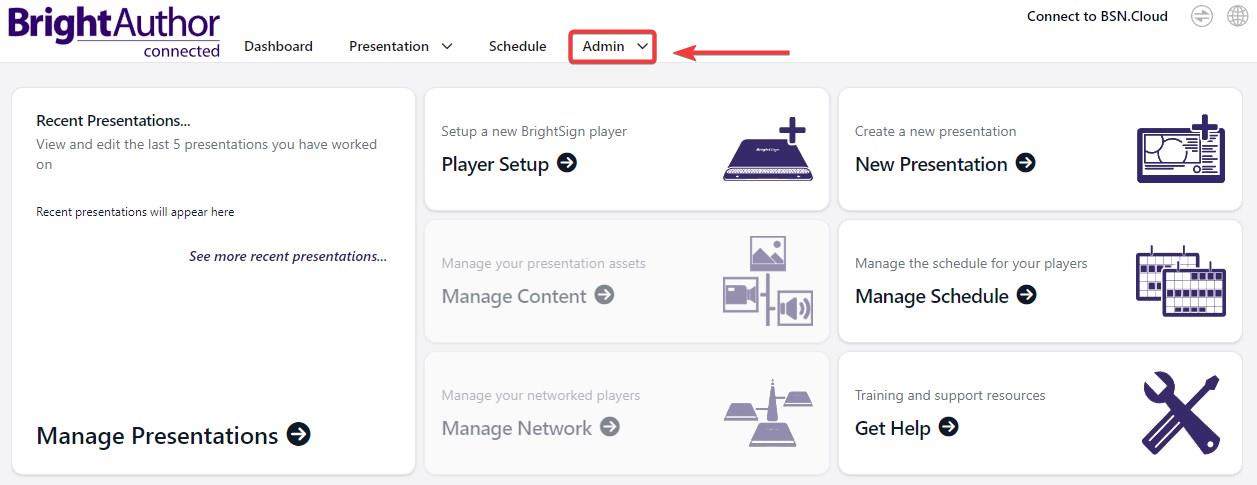The width and height of the screenshot is (1257, 485).
Task: Click the wrench and screwdriver help icon
Action: coord(1181,413)
